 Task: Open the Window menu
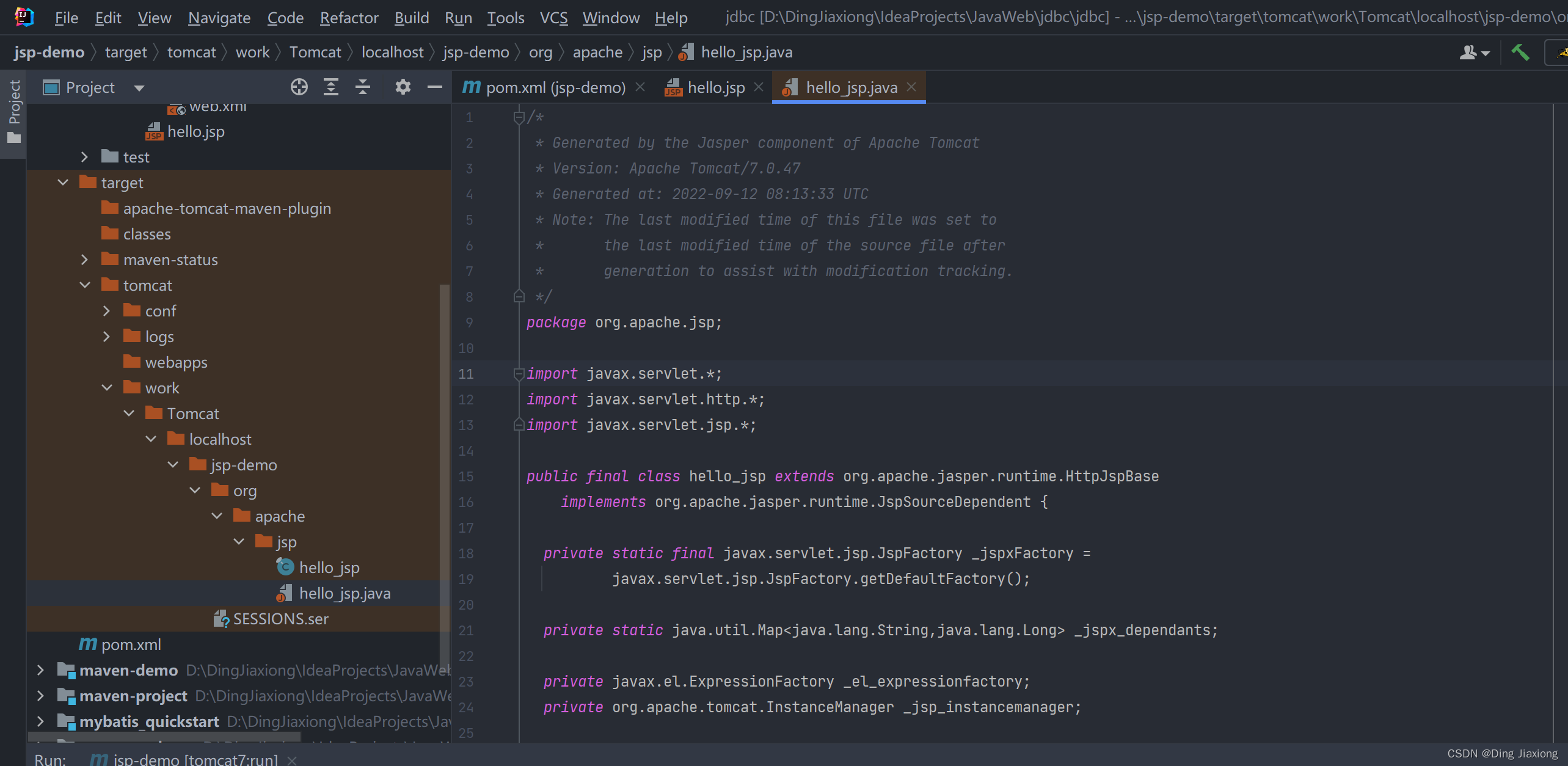pos(611,18)
